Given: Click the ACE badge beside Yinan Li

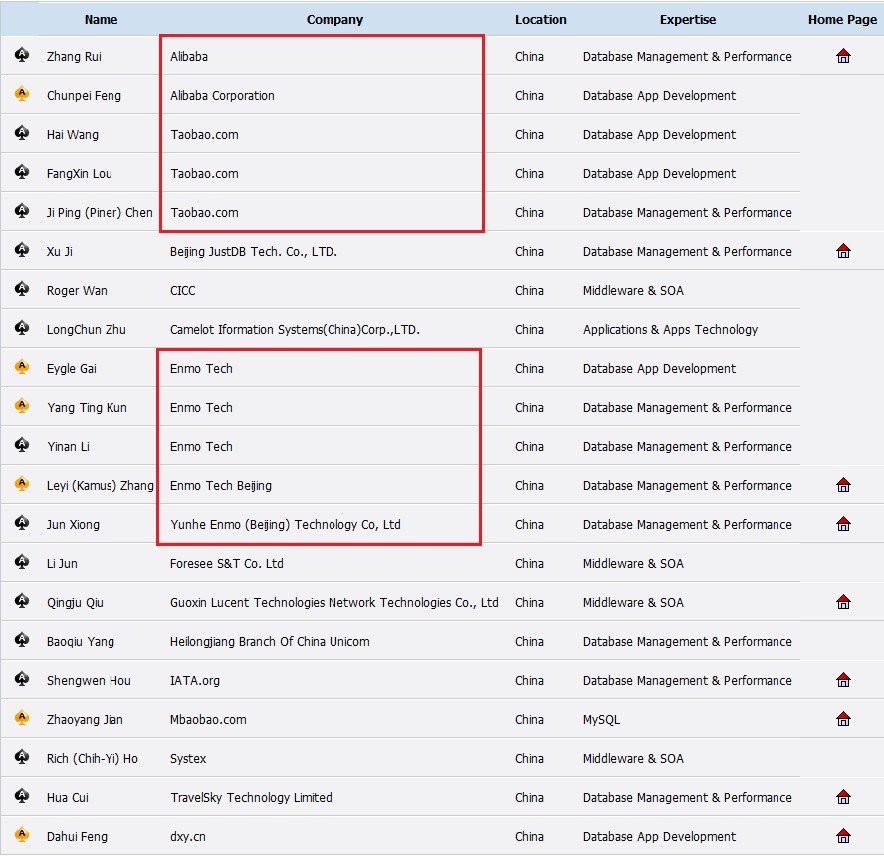Looking at the screenshot, I should (x=22, y=444).
